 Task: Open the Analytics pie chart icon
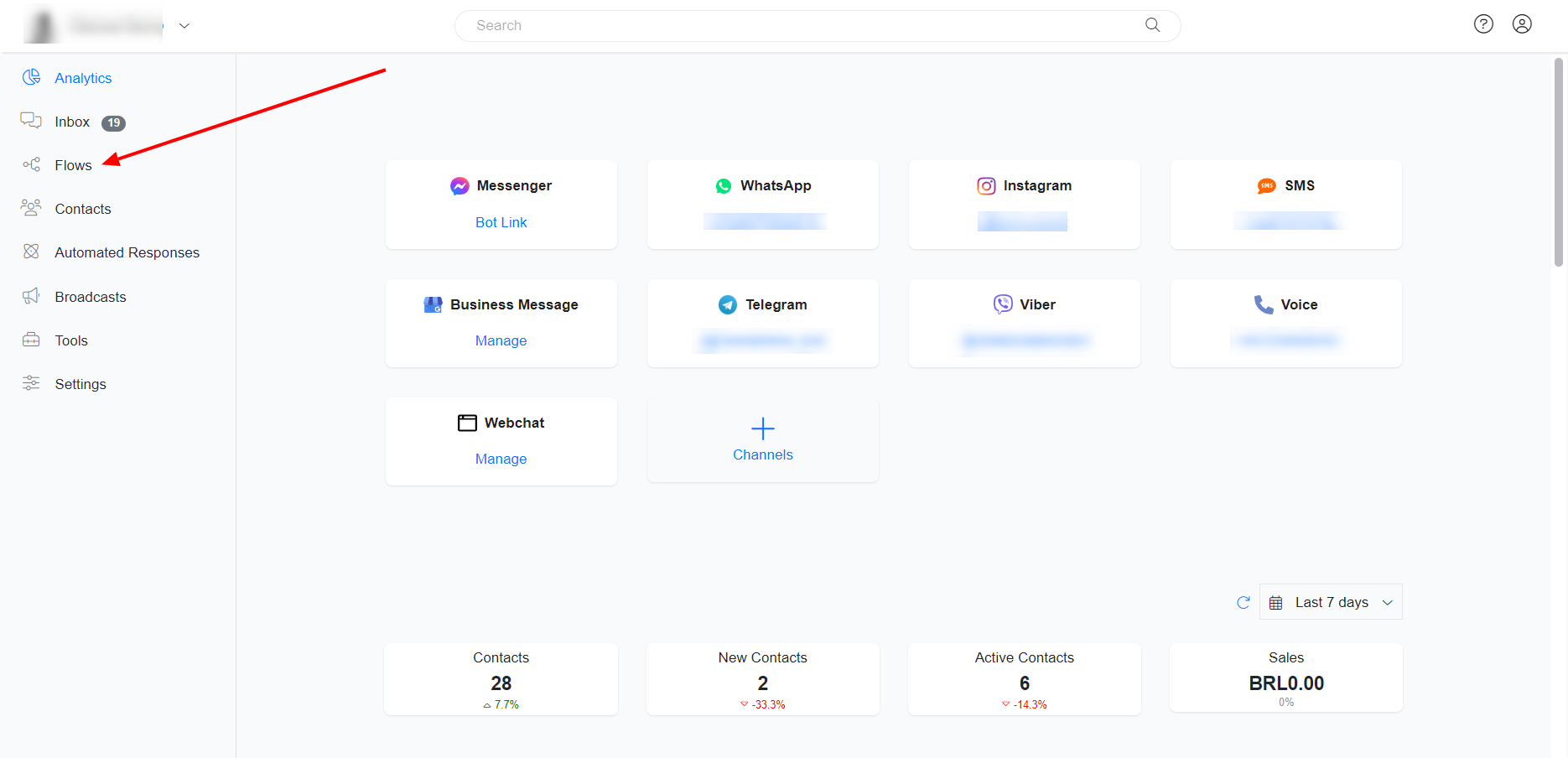tap(31, 77)
